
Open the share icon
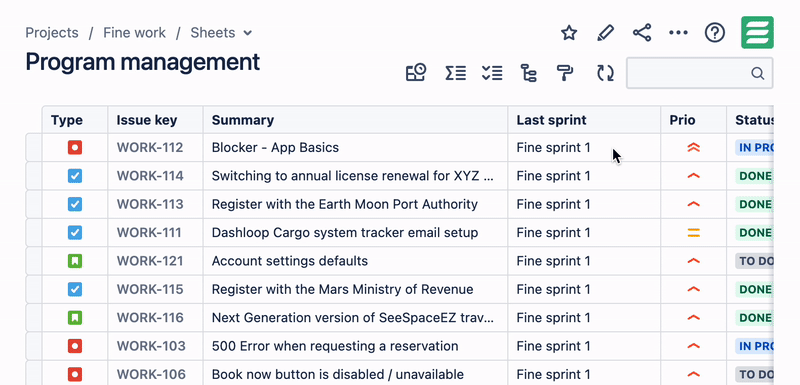[642, 33]
